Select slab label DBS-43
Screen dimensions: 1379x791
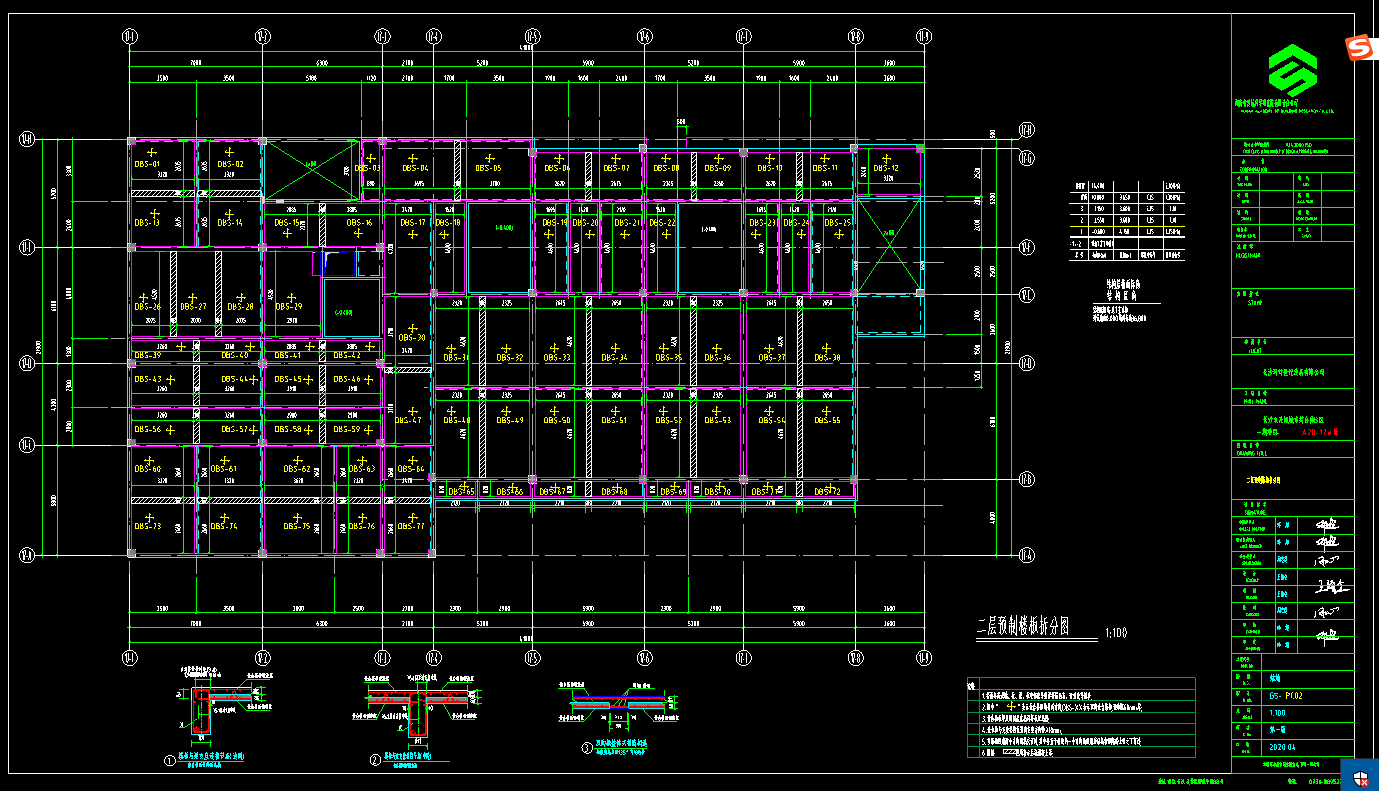pos(147,379)
